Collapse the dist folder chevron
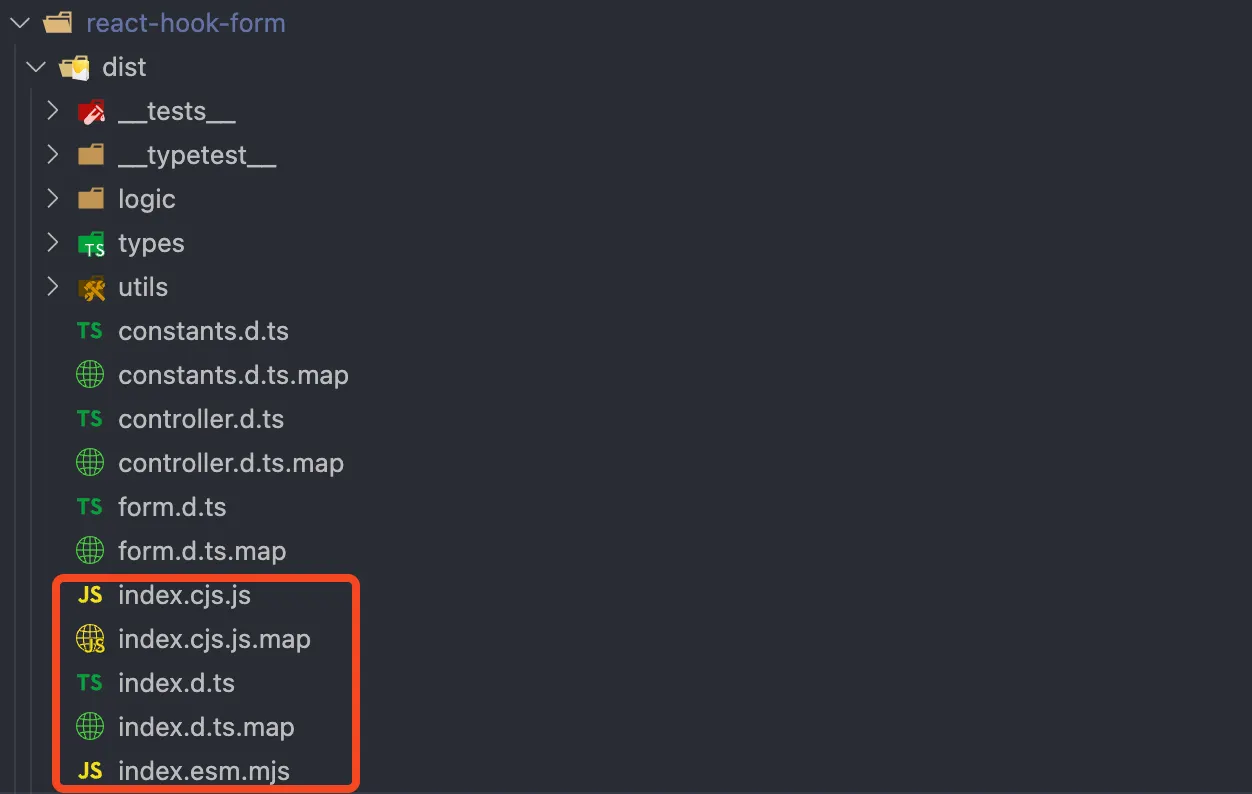 coord(36,68)
